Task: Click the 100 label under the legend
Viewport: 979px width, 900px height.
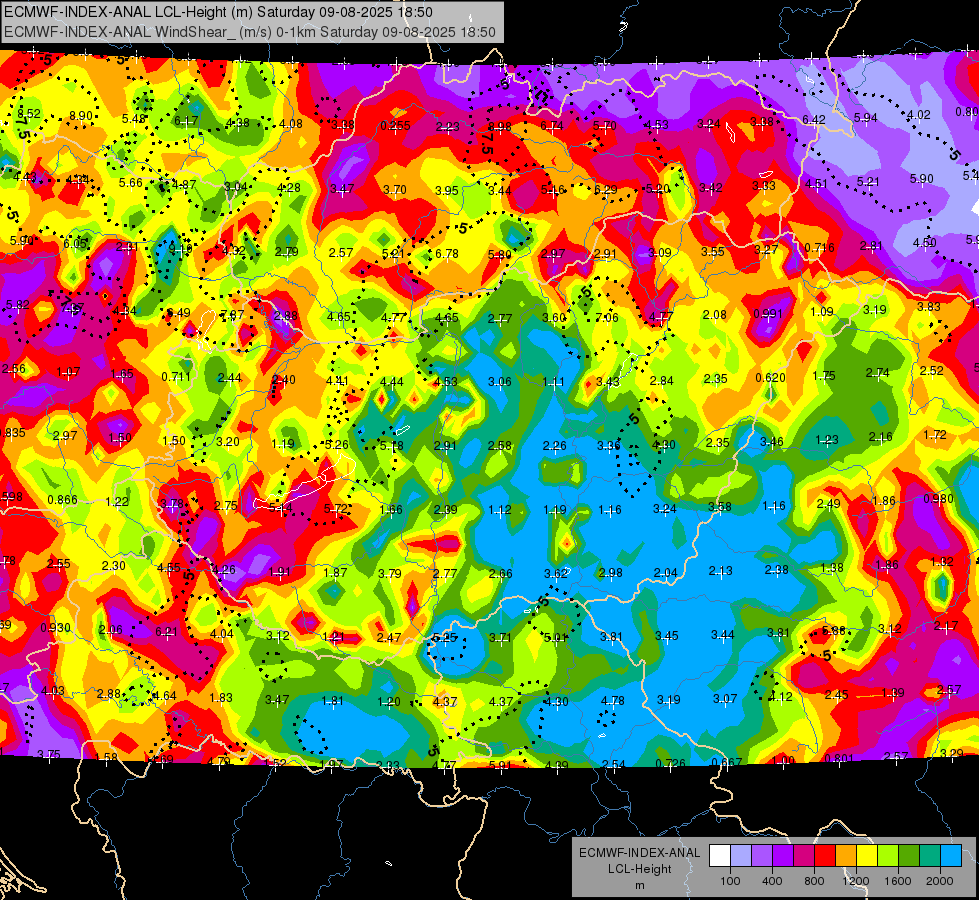Action: [x=730, y=881]
